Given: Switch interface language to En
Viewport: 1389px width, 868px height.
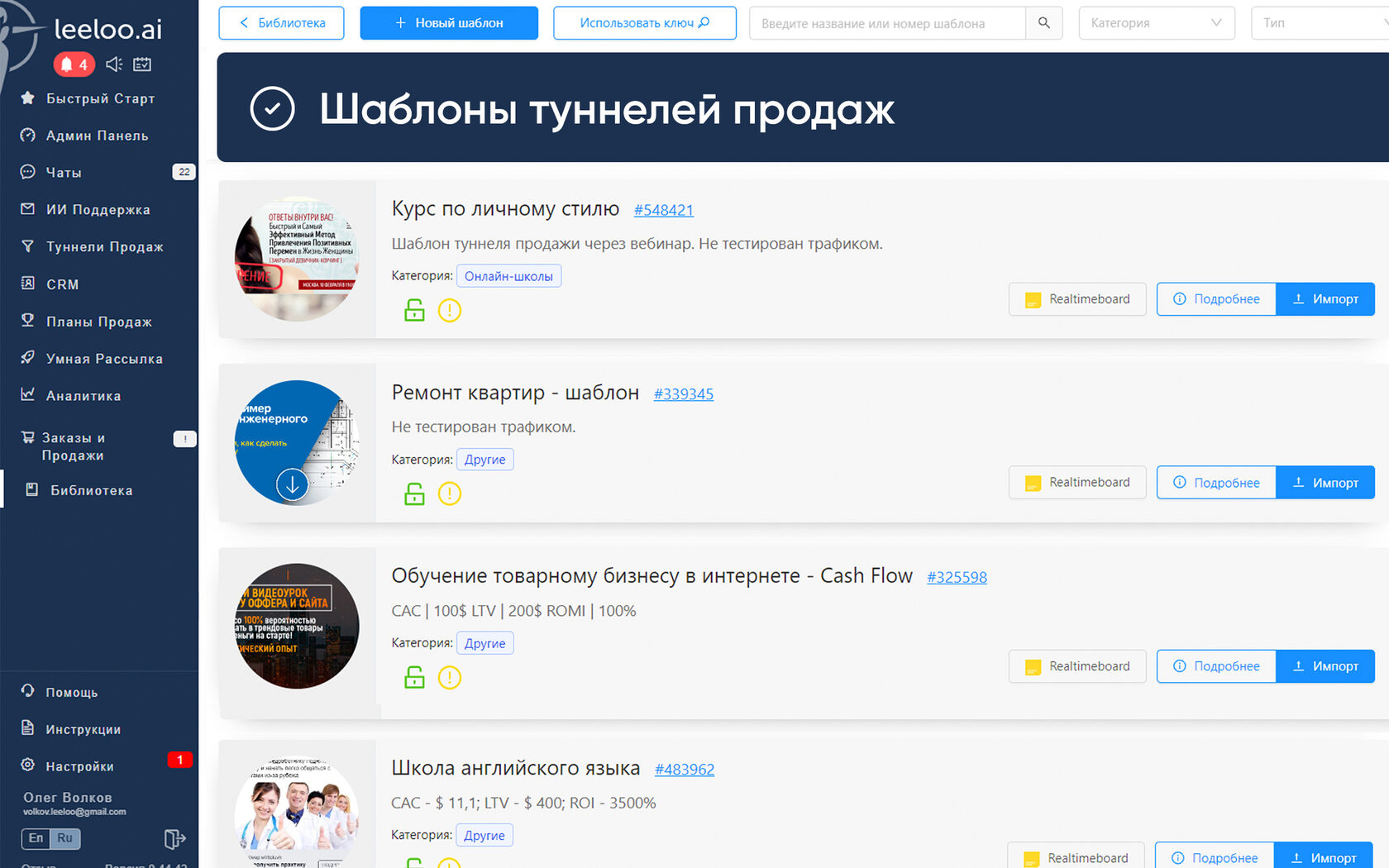Looking at the screenshot, I should 36,838.
